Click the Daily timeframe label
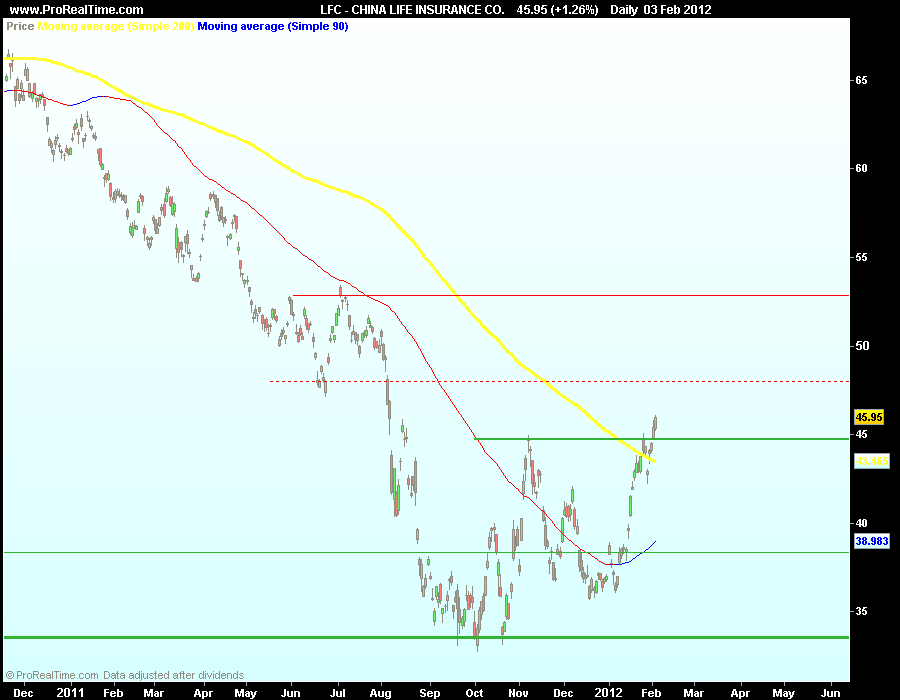The image size is (900, 700). click(x=624, y=10)
